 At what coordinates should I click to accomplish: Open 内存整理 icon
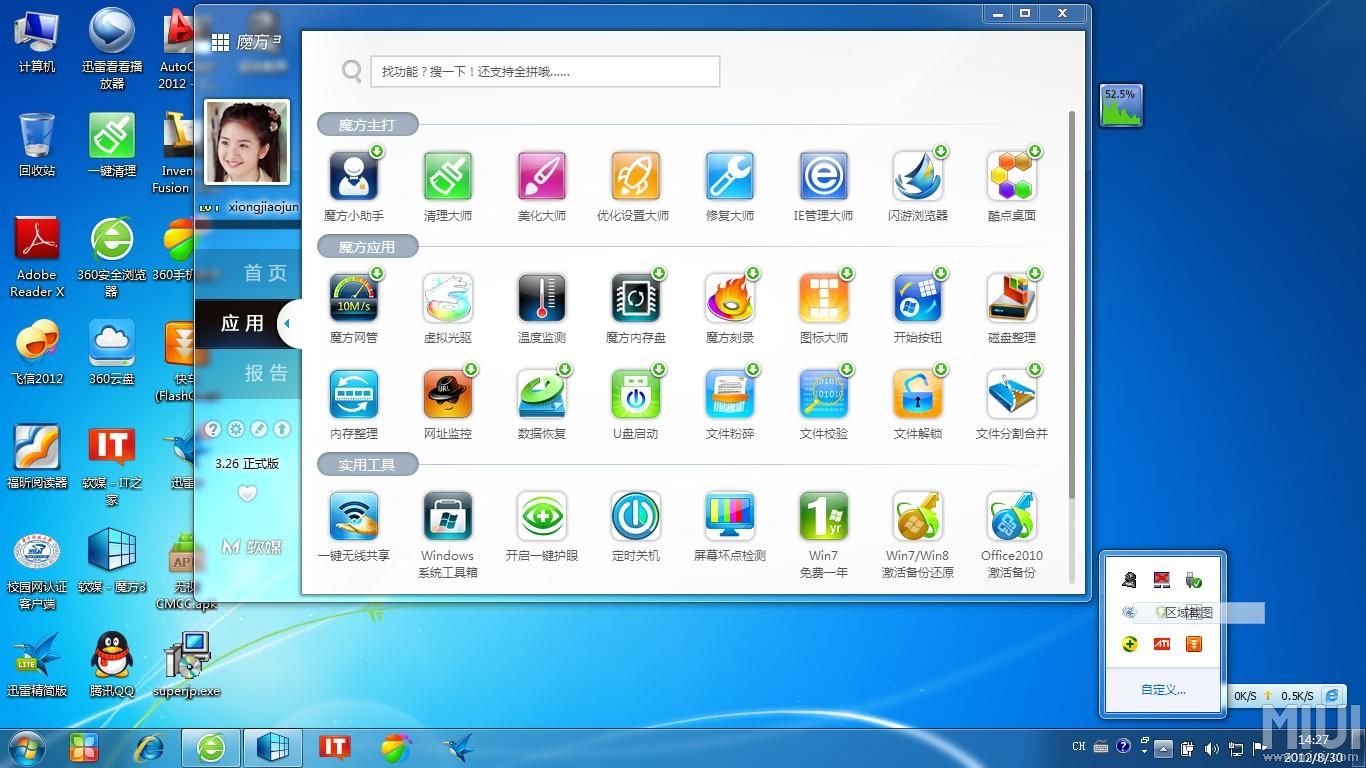tap(354, 394)
